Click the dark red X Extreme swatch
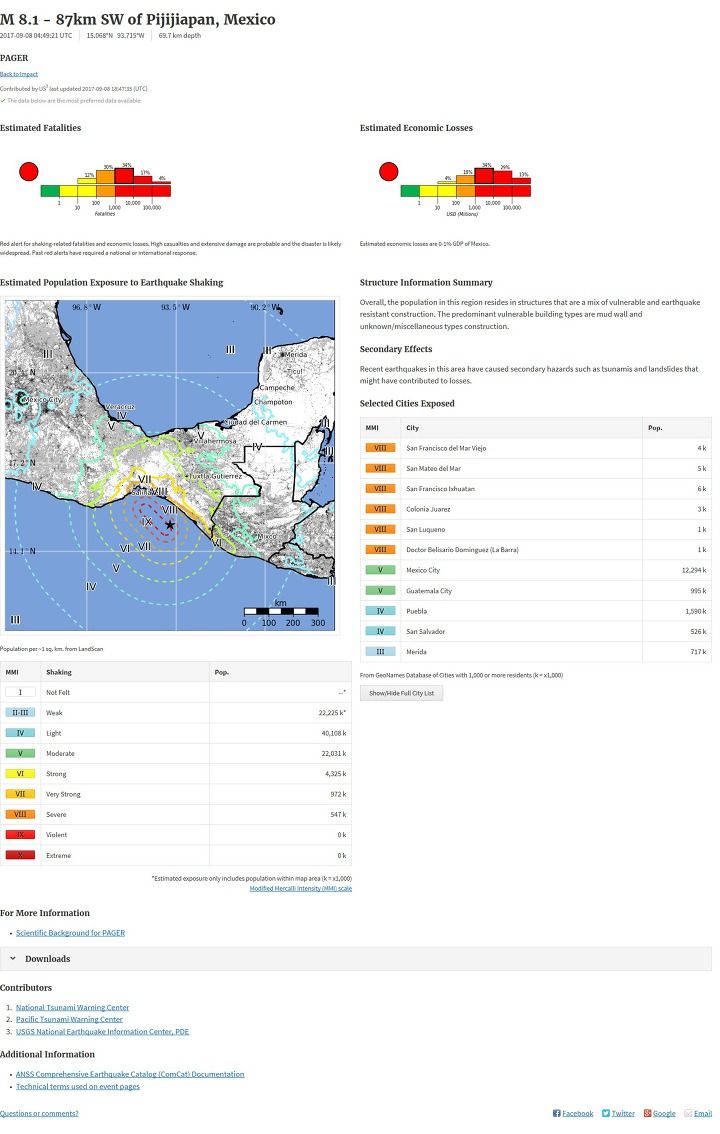 (20, 855)
